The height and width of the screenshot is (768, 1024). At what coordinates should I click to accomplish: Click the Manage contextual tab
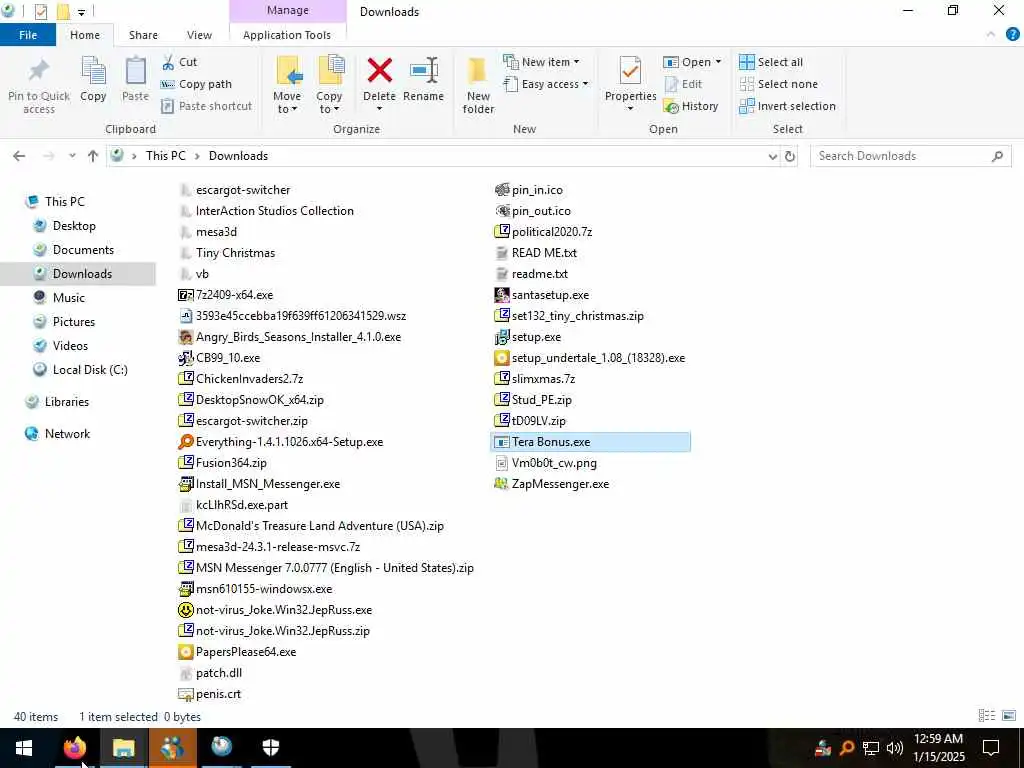(287, 10)
